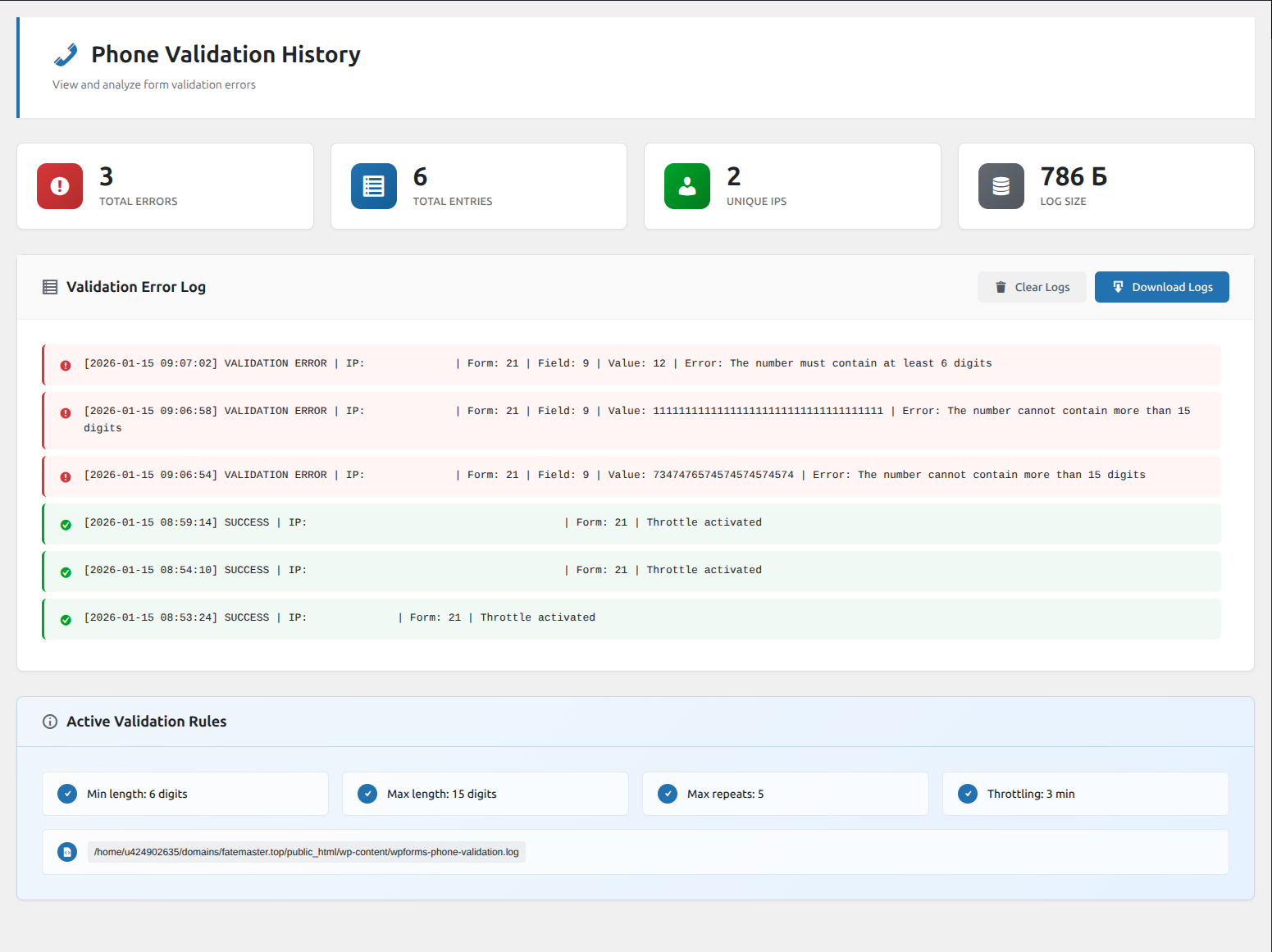Click the check icon for Min length rule

pyautogui.click(x=67, y=794)
